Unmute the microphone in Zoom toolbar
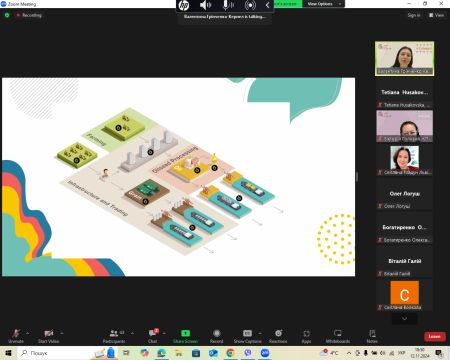This screenshot has width=450, height=360. pos(16,336)
